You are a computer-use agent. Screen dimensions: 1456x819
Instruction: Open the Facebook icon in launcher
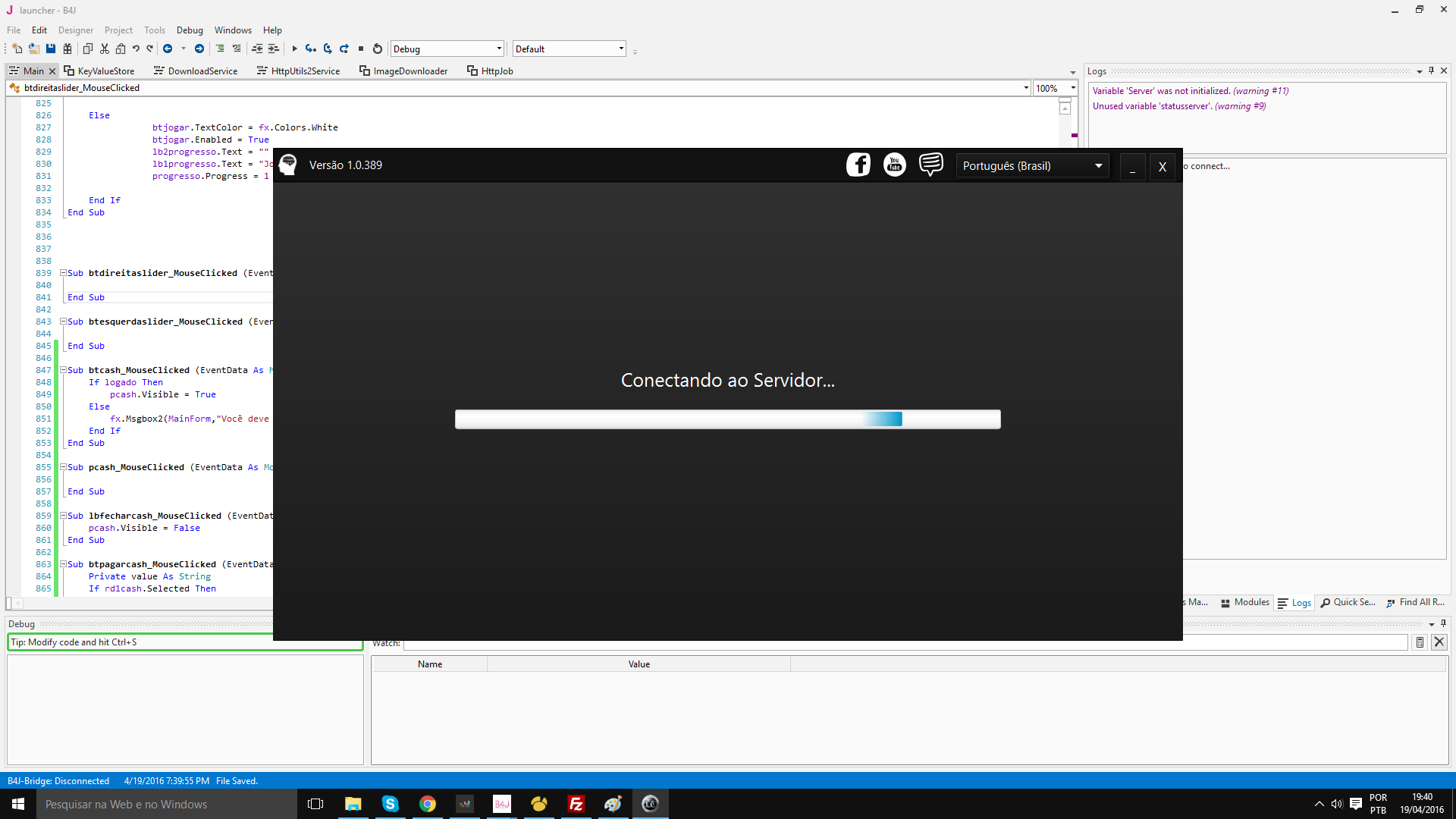858,165
